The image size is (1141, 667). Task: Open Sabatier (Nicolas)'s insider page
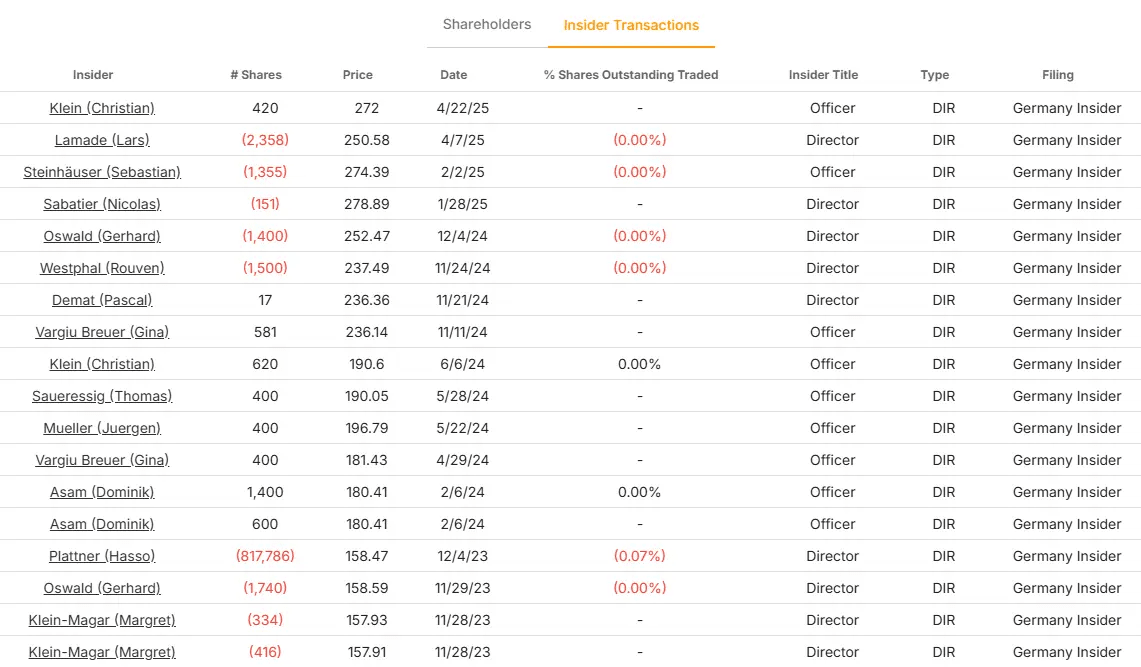click(101, 204)
